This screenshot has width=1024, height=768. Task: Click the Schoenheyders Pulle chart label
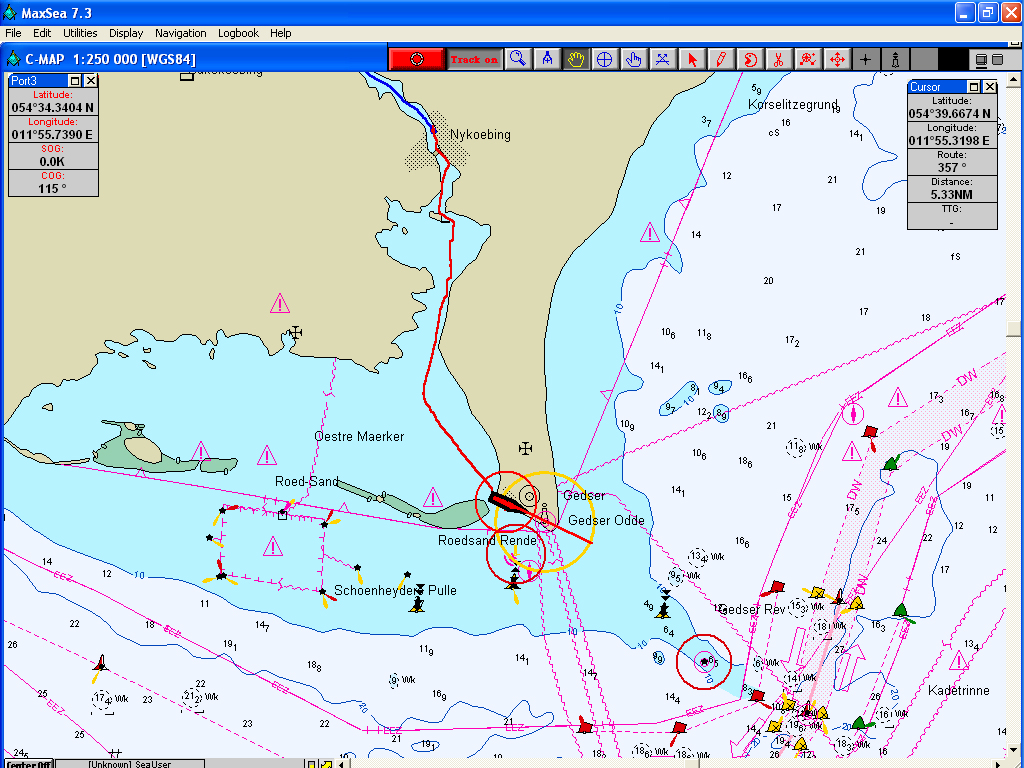tap(395, 590)
